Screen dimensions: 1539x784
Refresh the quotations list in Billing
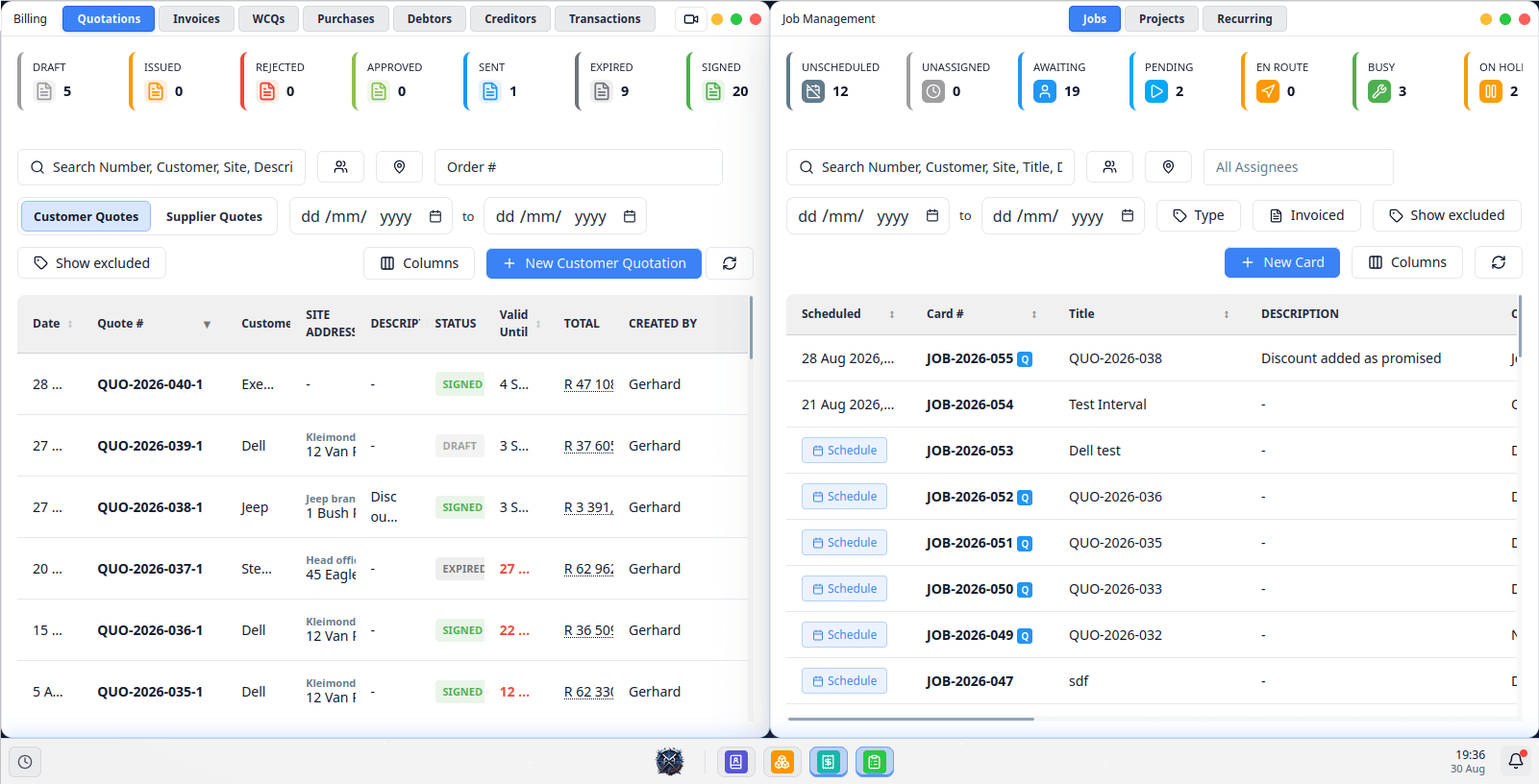point(730,263)
